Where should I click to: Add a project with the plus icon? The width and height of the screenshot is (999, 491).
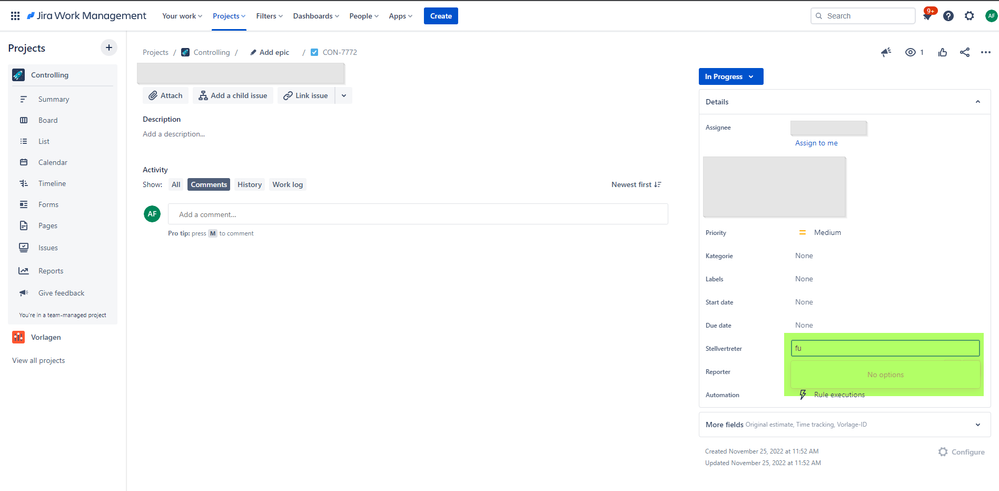109,48
